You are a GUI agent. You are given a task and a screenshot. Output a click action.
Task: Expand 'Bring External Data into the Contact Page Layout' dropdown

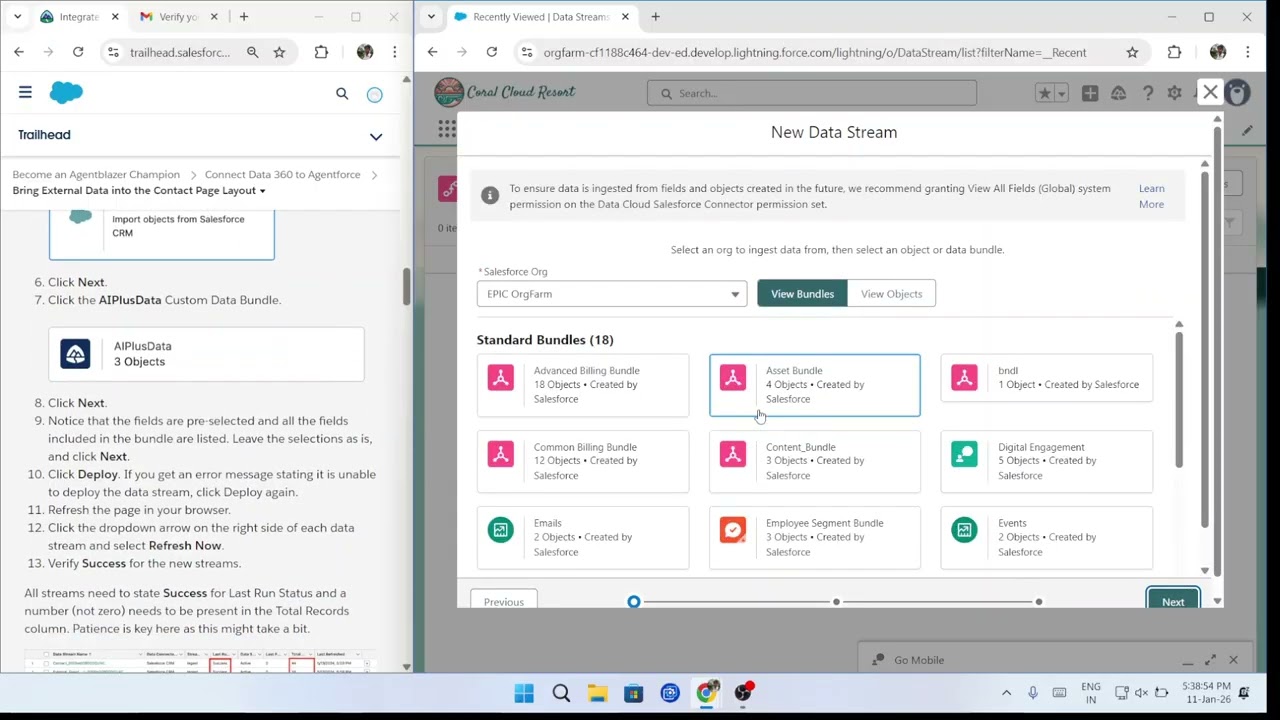(139, 190)
